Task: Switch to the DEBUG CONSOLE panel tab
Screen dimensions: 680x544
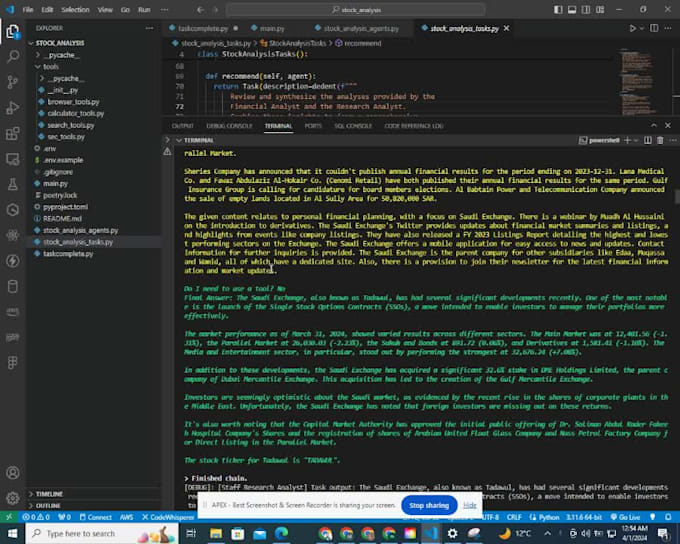Action: tap(228, 126)
